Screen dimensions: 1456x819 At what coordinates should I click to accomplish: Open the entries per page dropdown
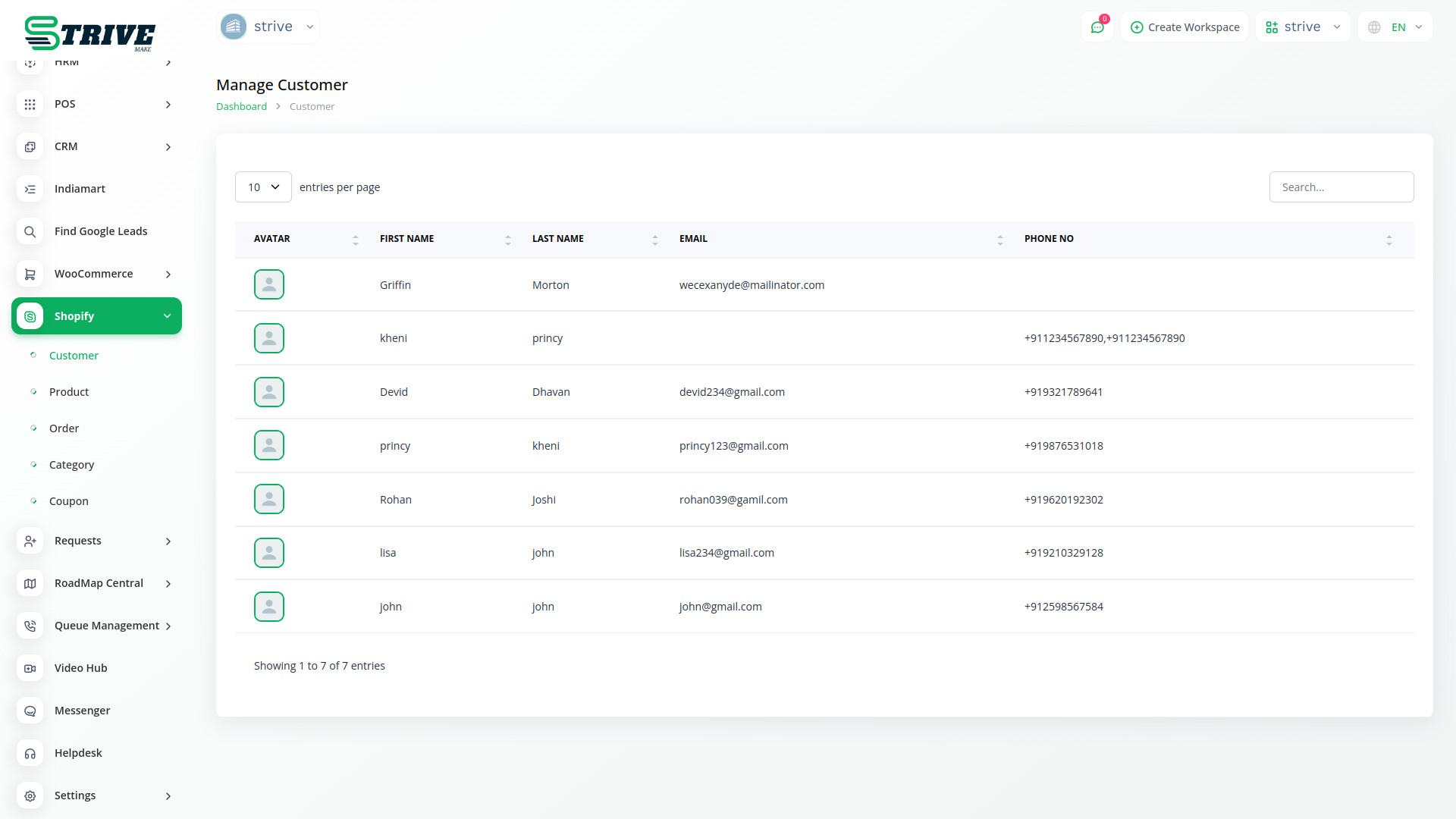click(263, 187)
